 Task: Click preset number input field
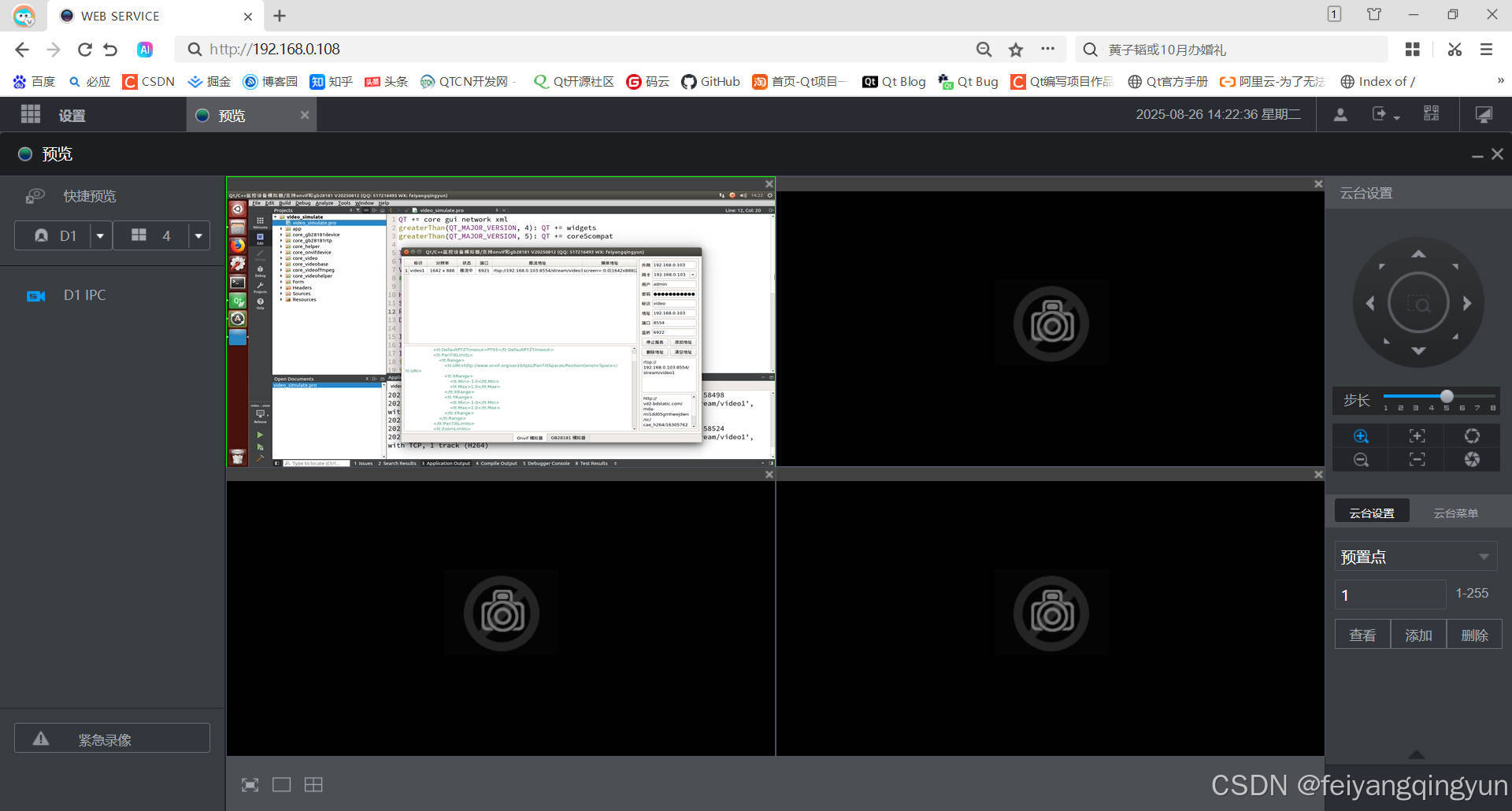pyautogui.click(x=1390, y=594)
